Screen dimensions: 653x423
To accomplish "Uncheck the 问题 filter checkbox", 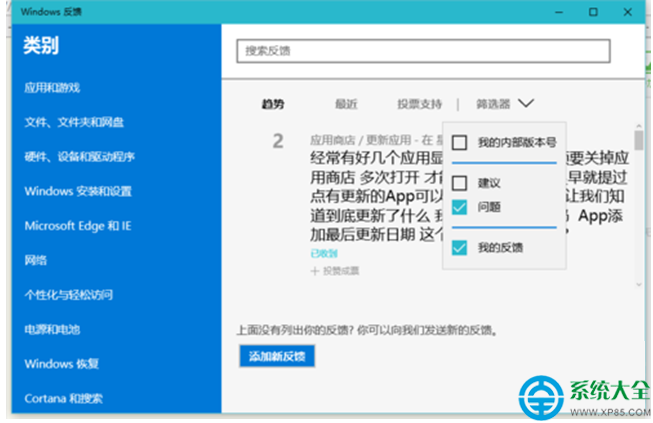I will coord(459,207).
